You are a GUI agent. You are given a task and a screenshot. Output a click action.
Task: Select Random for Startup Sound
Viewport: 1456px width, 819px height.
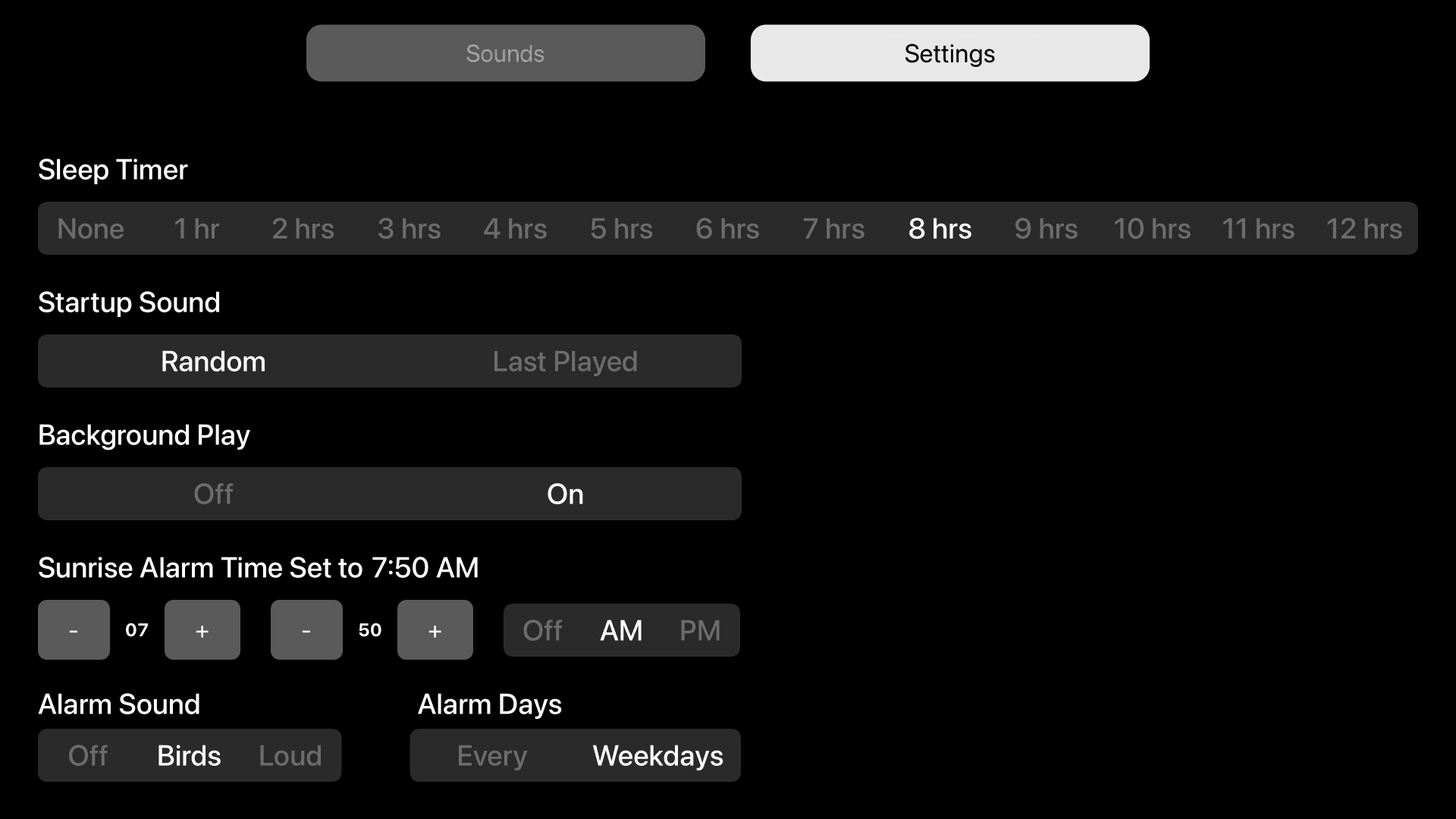point(213,361)
